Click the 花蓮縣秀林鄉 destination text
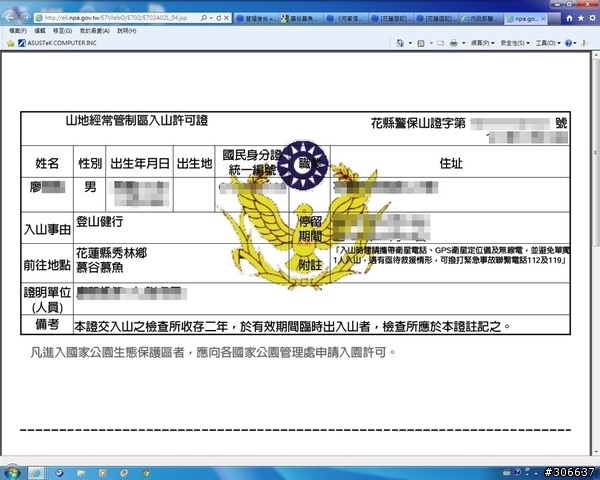600x480 pixels. [111, 253]
